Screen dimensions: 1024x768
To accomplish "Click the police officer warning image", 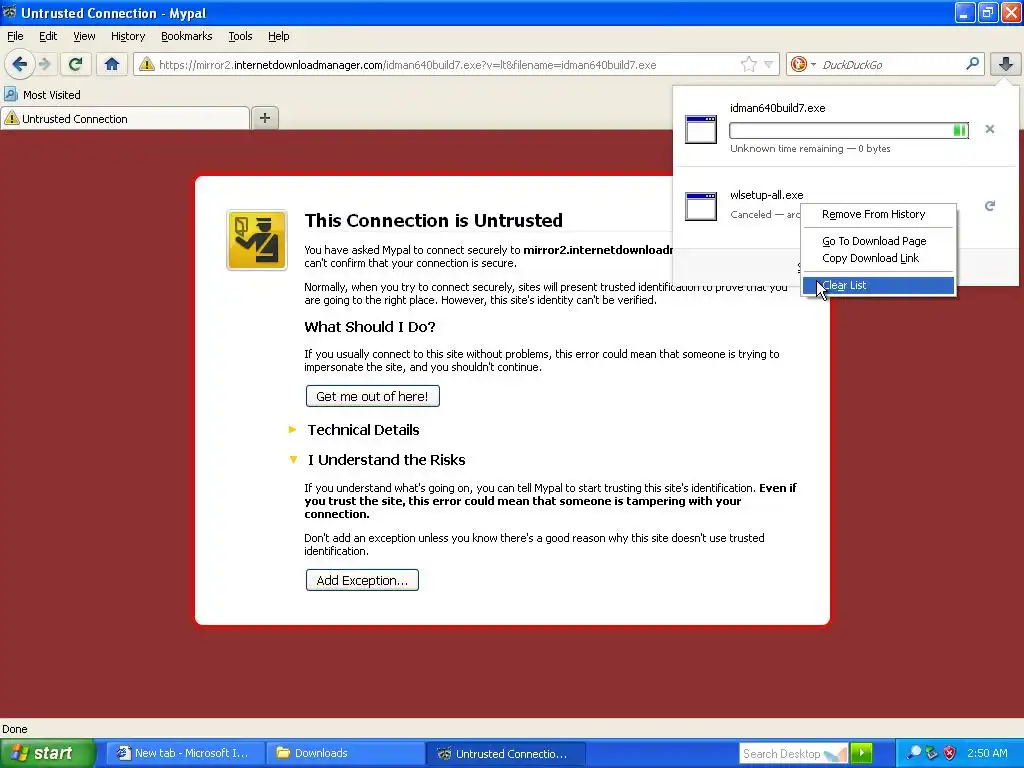I will [x=257, y=240].
